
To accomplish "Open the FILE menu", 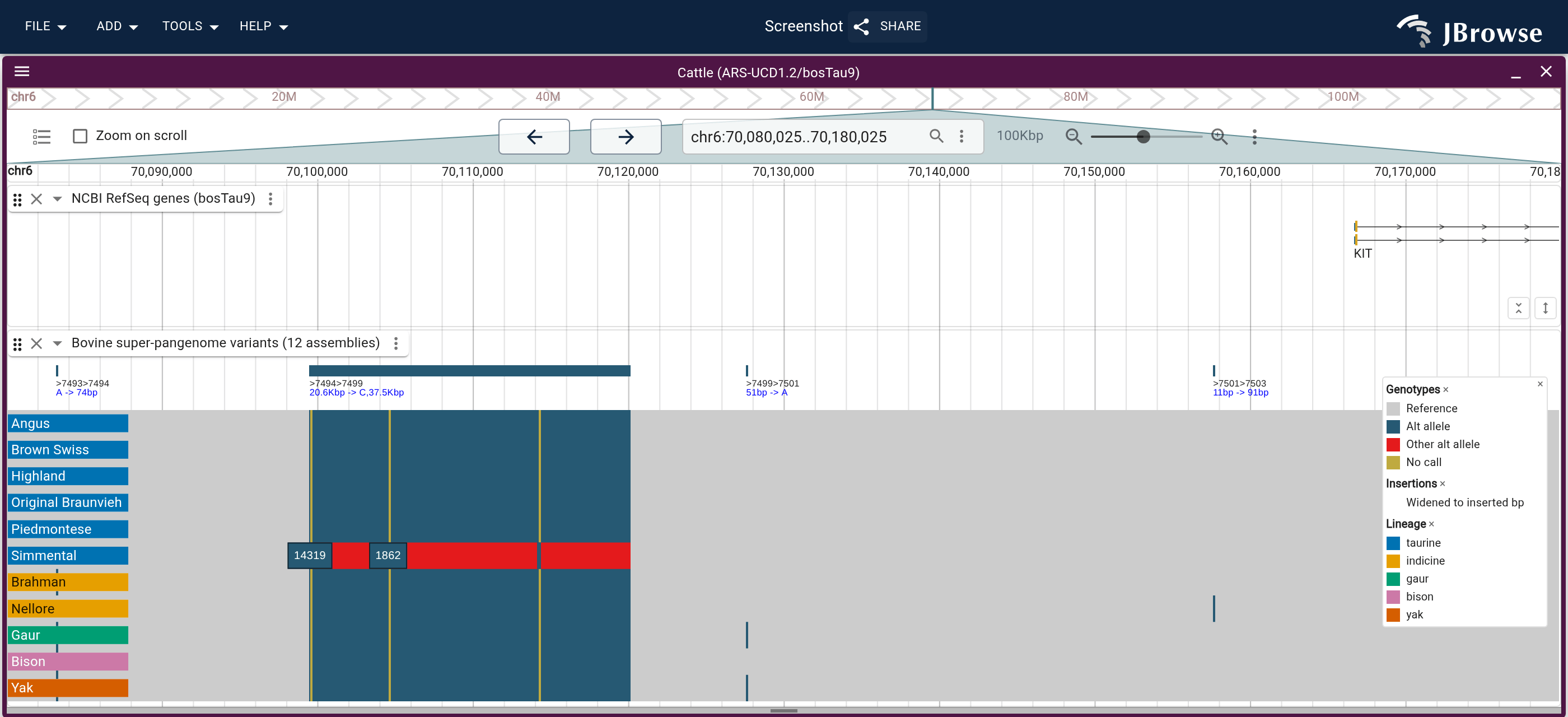I will pos(46,26).
